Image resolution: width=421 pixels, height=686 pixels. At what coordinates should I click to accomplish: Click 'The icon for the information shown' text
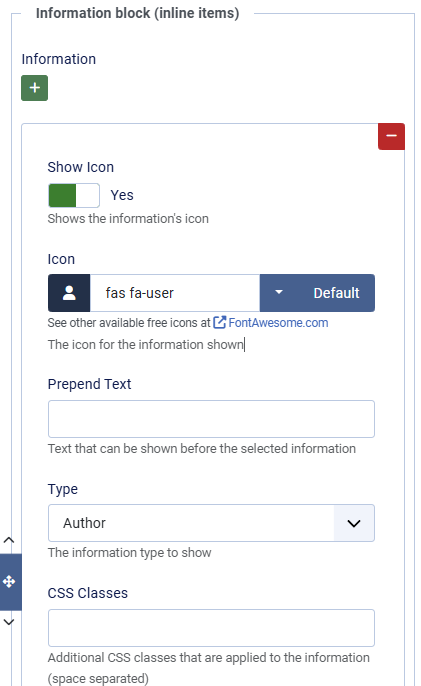coord(146,345)
